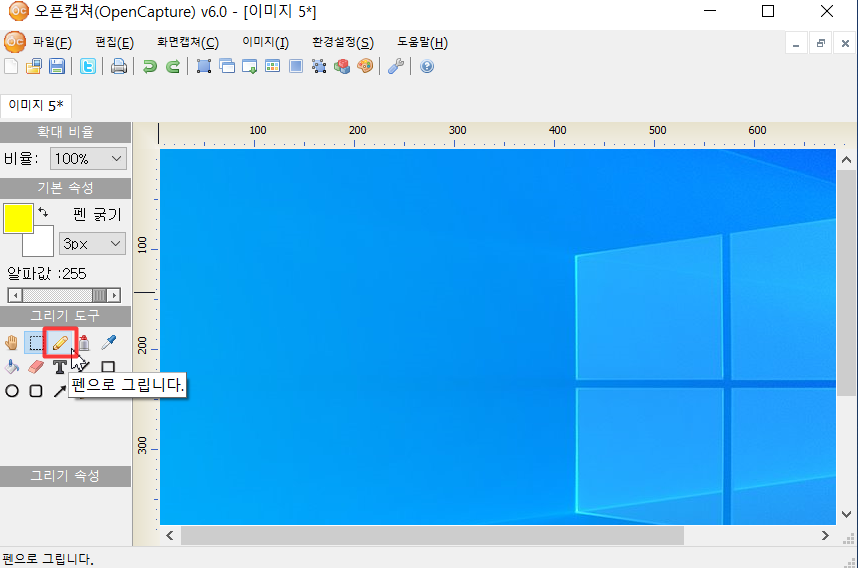858x568 pixels.
Task: Increase alpha with right slider arrow
Action: pos(113,295)
